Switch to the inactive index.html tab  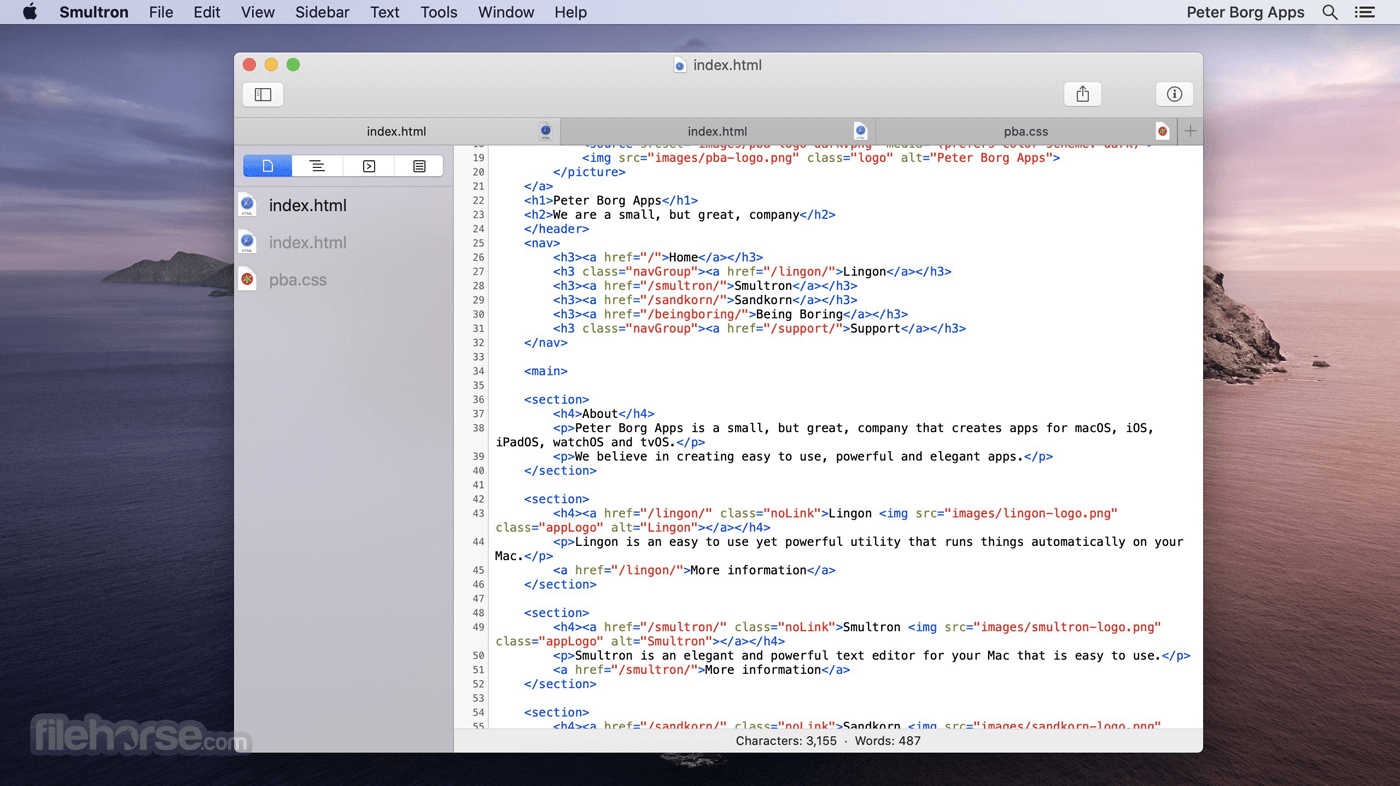(x=717, y=131)
